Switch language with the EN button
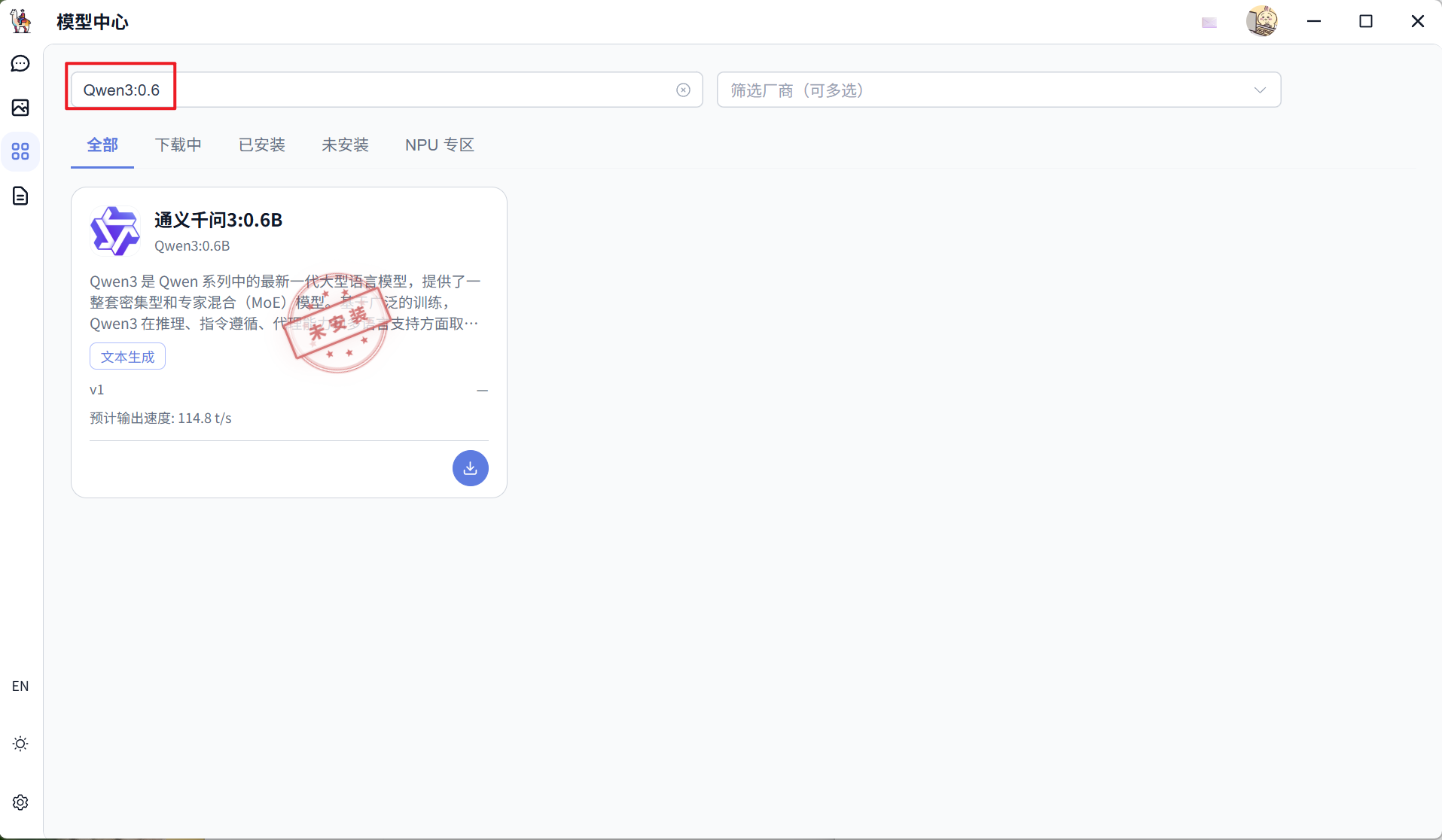The width and height of the screenshot is (1442, 840). [20, 686]
